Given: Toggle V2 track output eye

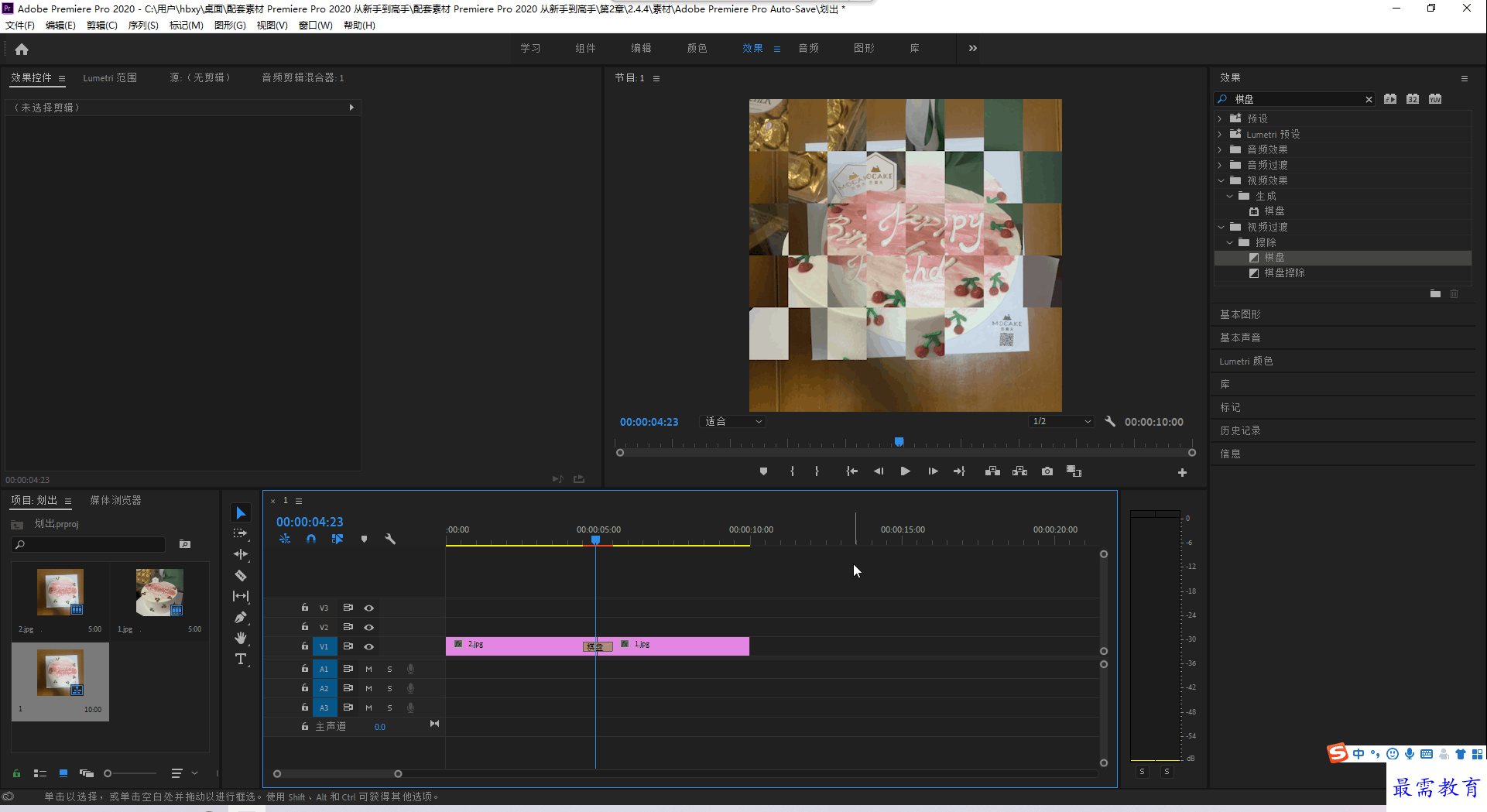Looking at the screenshot, I should [x=369, y=627].
